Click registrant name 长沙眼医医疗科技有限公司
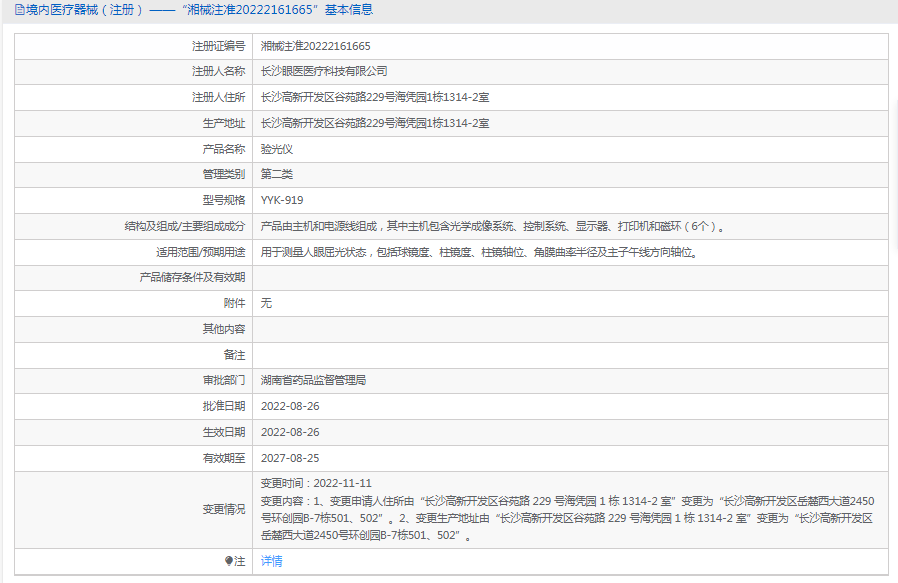This screenshot has height=583, width=898. tap(324, 72)
